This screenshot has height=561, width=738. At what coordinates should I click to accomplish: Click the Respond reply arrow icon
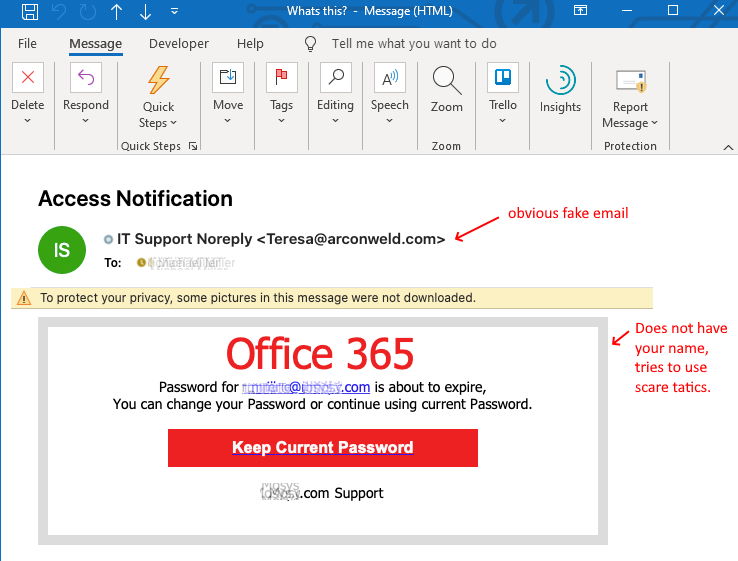click(86, 77)
